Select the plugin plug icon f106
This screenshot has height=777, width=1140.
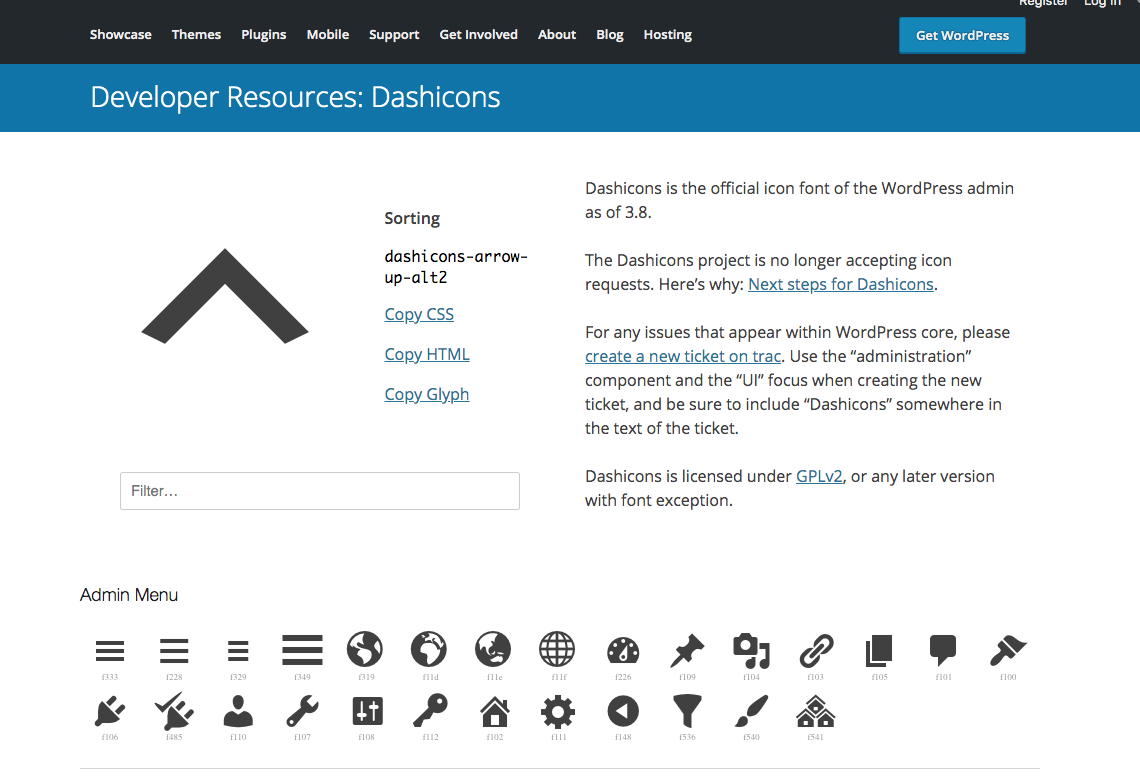(110, 712)
